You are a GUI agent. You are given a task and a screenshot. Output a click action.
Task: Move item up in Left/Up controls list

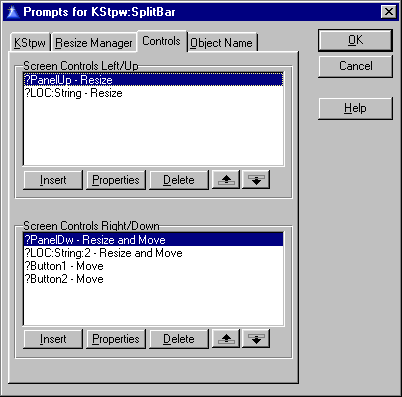pyautogui.click(x=226, y=180)
